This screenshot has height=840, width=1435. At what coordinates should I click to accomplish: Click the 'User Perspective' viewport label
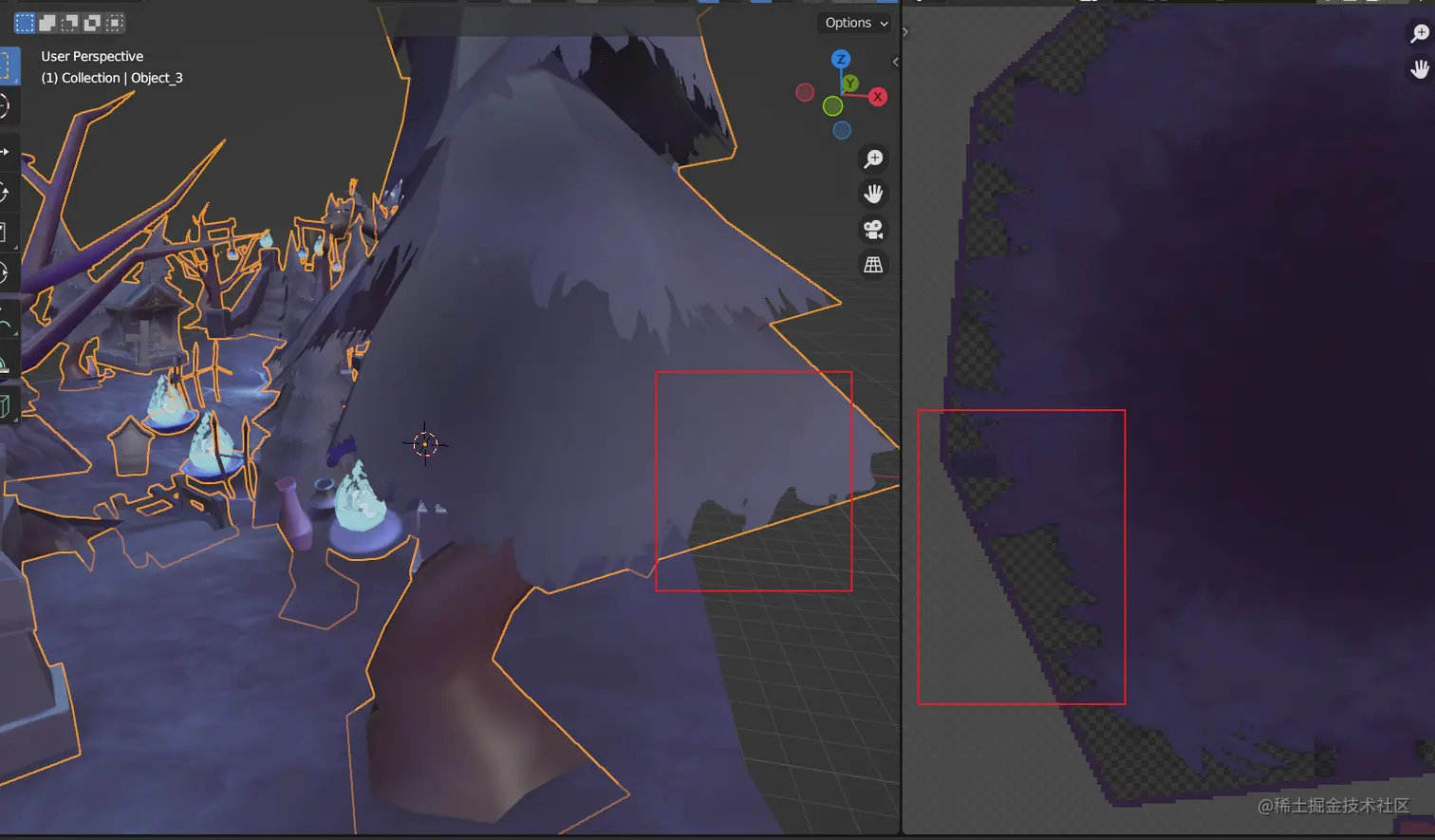point(92,57)
